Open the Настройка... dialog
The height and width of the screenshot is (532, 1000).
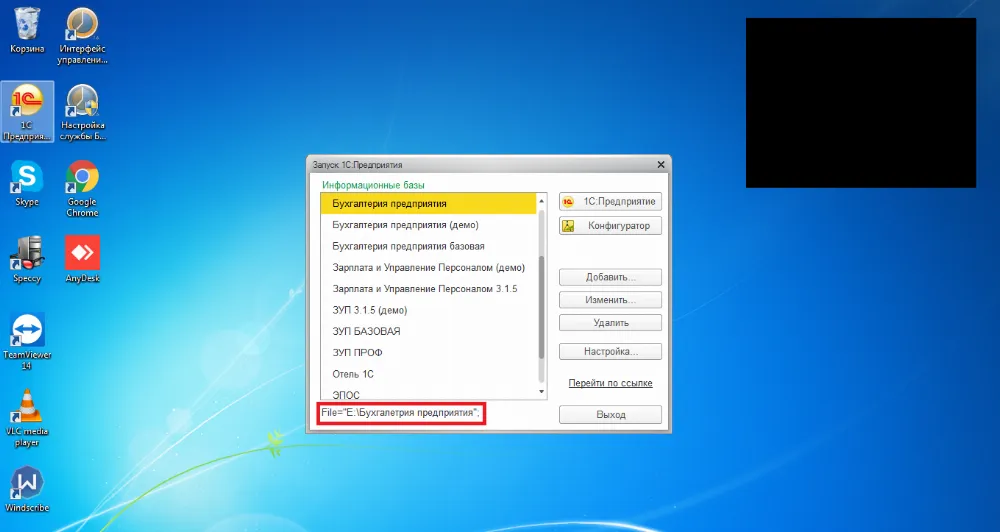point(610,351)
